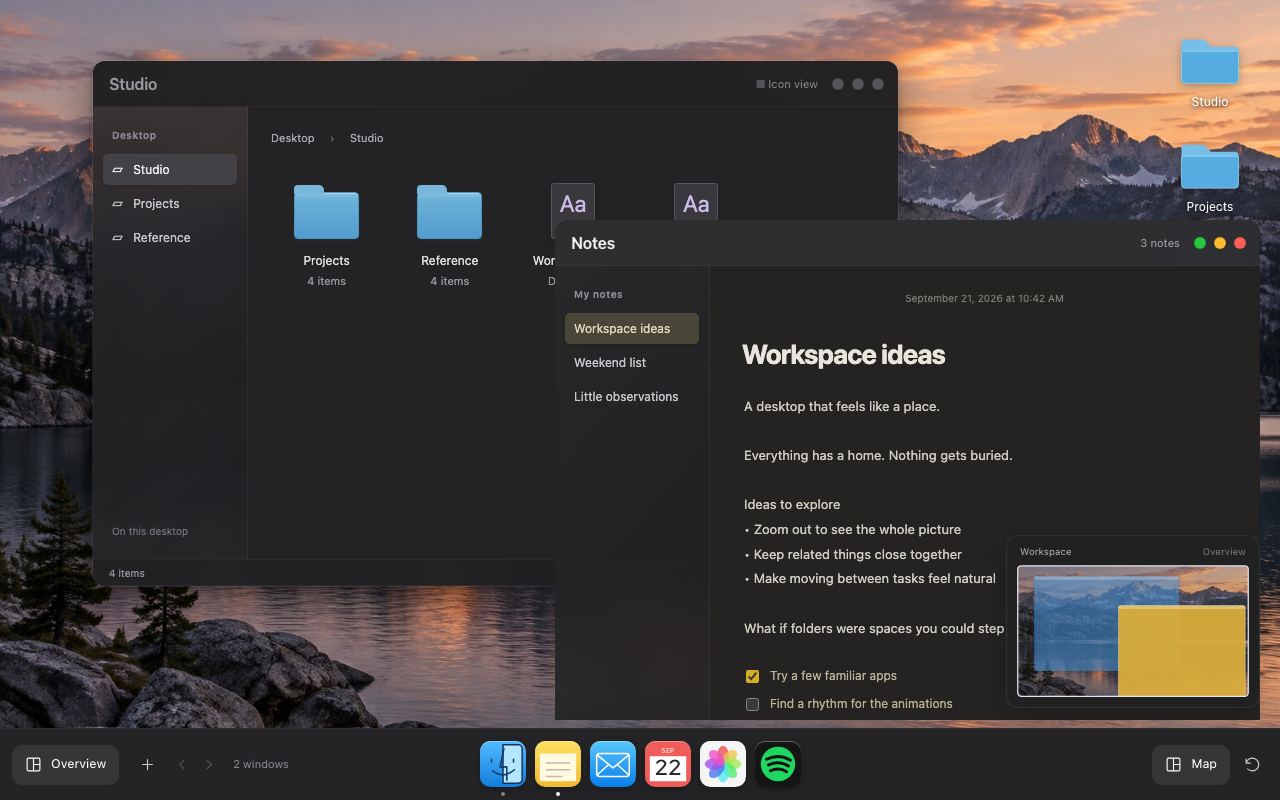Click the 2 windows label
The height and width of the screenshot is (800, 1280).
click(261, 764)
